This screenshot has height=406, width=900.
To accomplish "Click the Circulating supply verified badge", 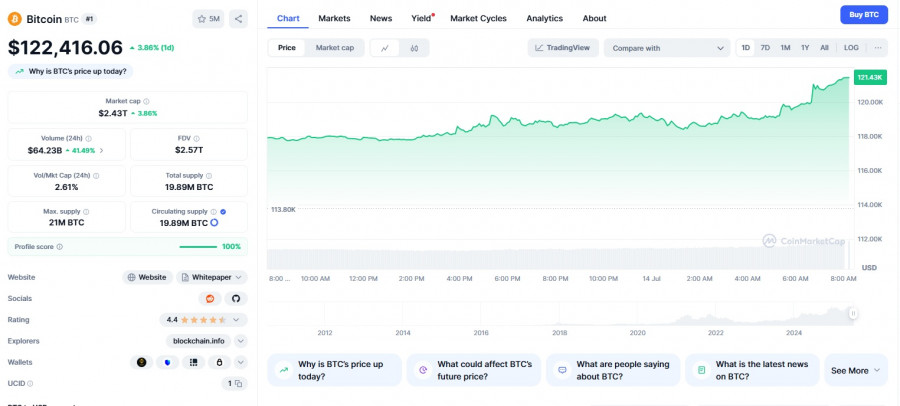I will click(x=223, y=212).
